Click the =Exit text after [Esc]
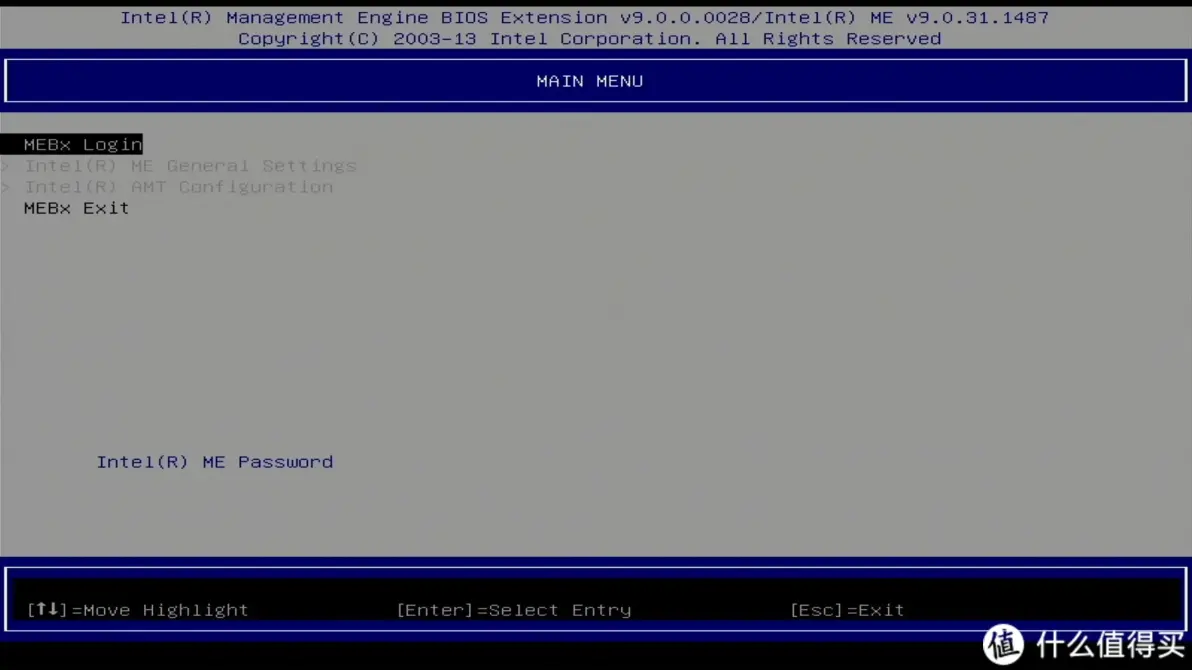The width and height of the screenshot is (1192, 670). 874,610
